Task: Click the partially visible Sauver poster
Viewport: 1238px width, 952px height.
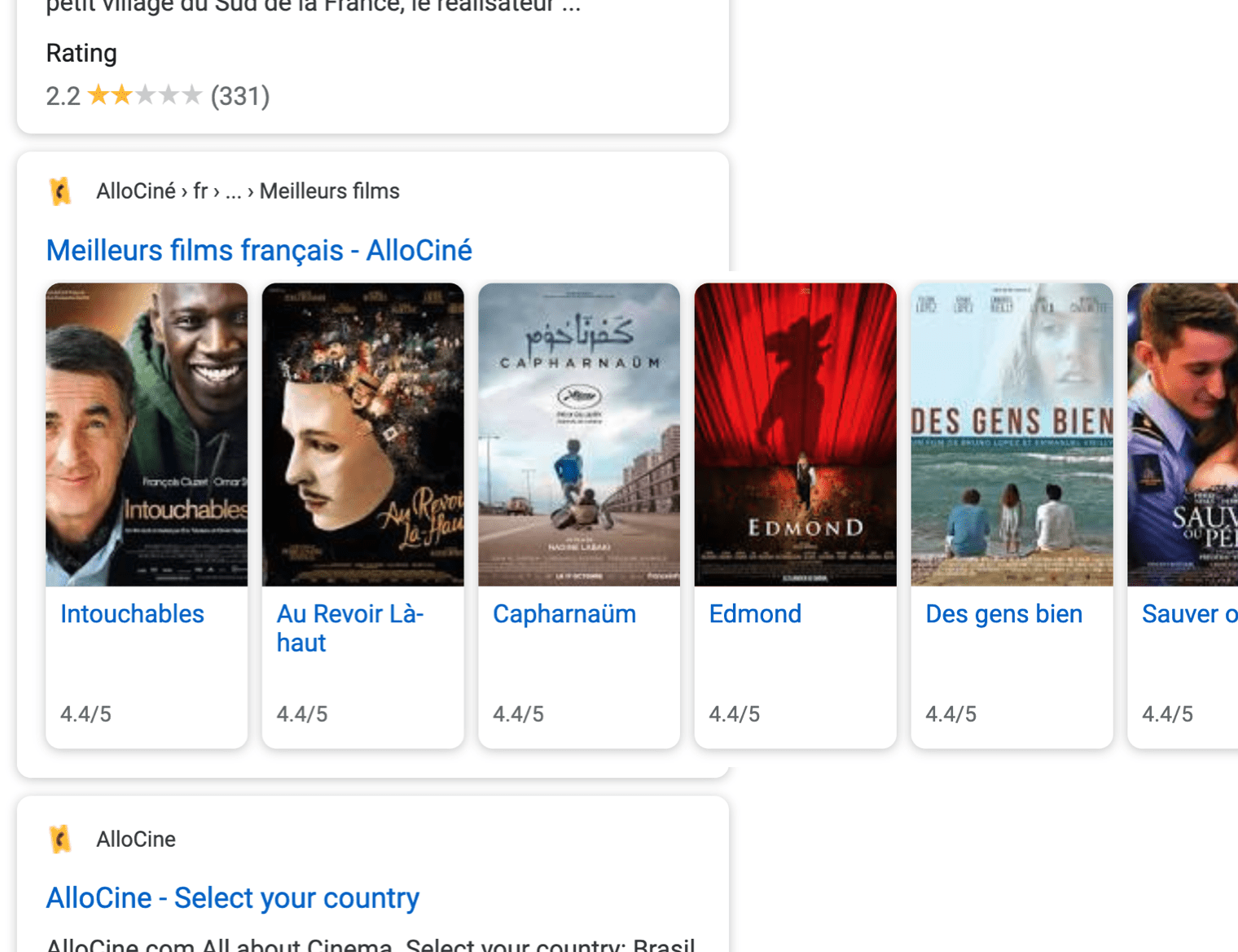Action: click(1183, 435)
